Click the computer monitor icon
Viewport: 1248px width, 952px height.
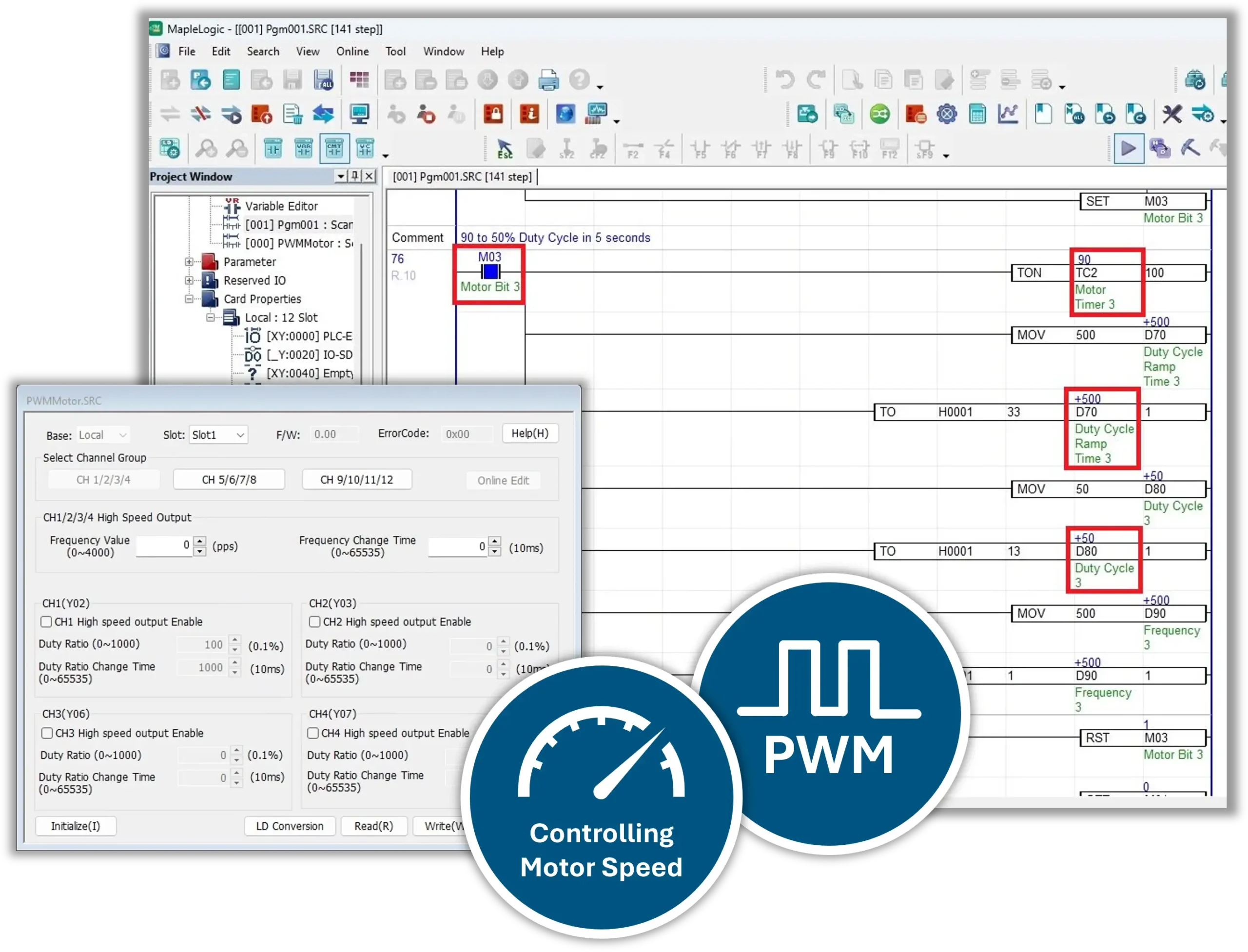coord(359,115)
